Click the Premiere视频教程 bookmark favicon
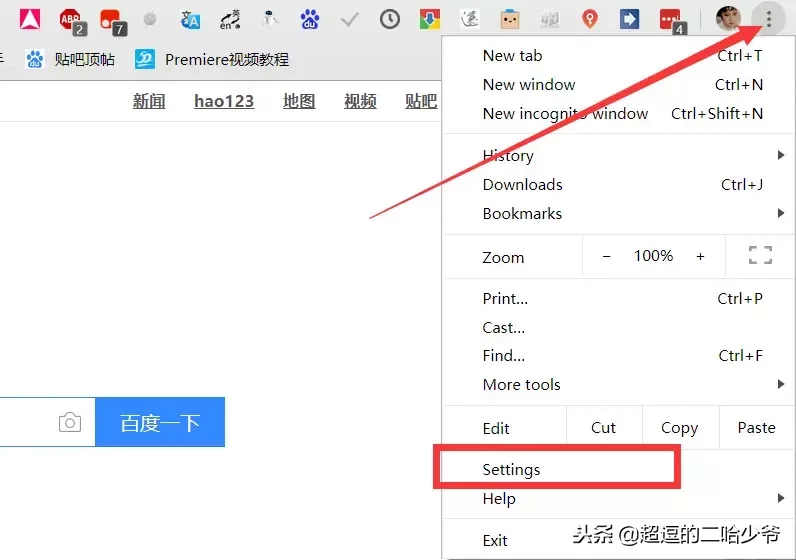 145,59
